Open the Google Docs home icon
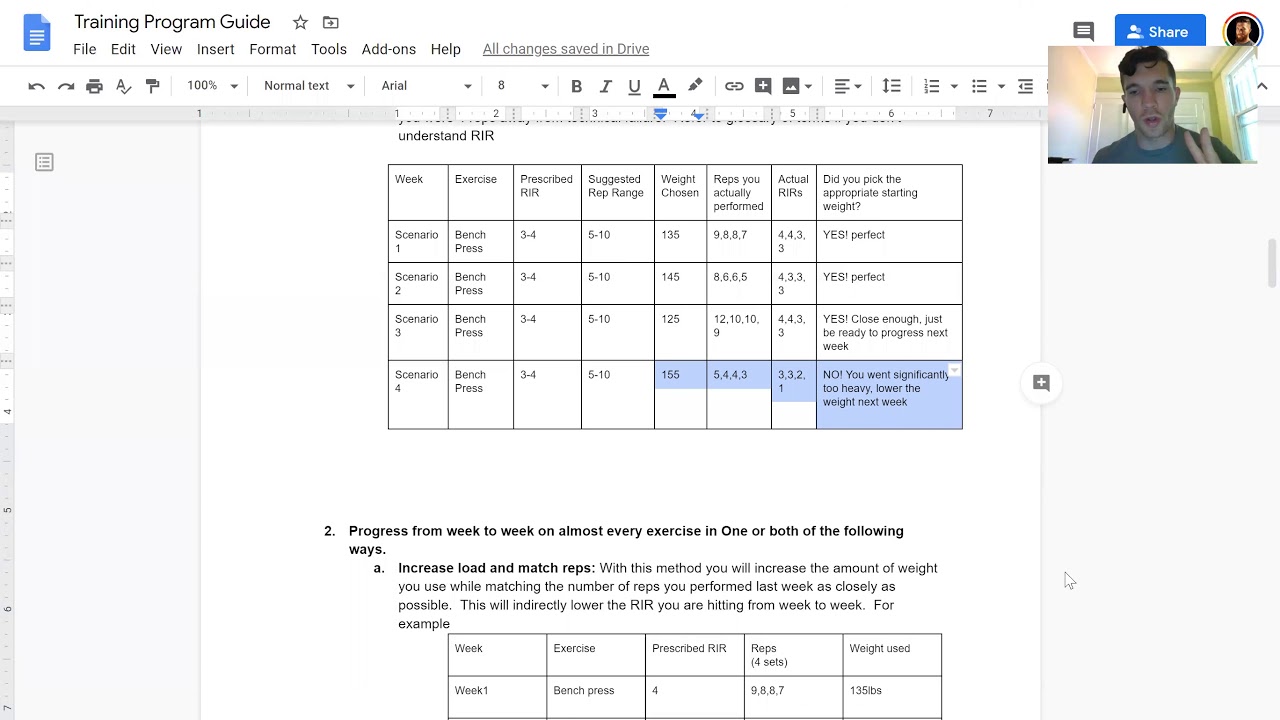The image size is (1280, 720). point(36,33)
